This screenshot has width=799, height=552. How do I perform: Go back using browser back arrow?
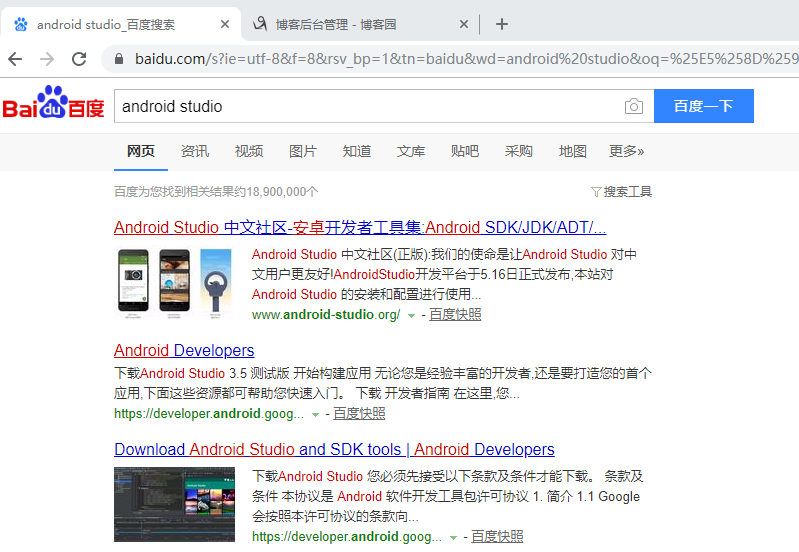point(15,59)
